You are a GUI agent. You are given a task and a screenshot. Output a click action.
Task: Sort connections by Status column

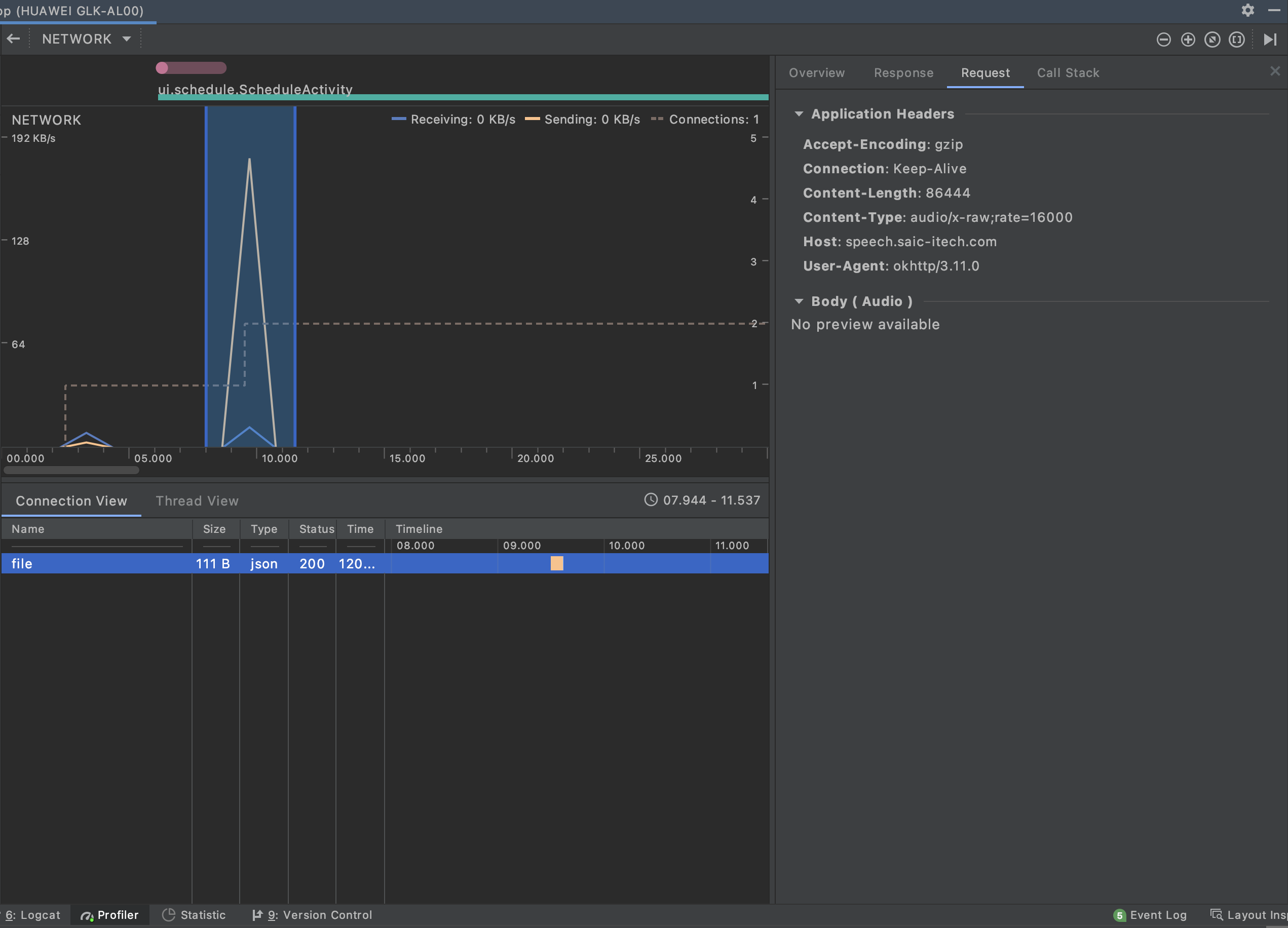point(312,528)
